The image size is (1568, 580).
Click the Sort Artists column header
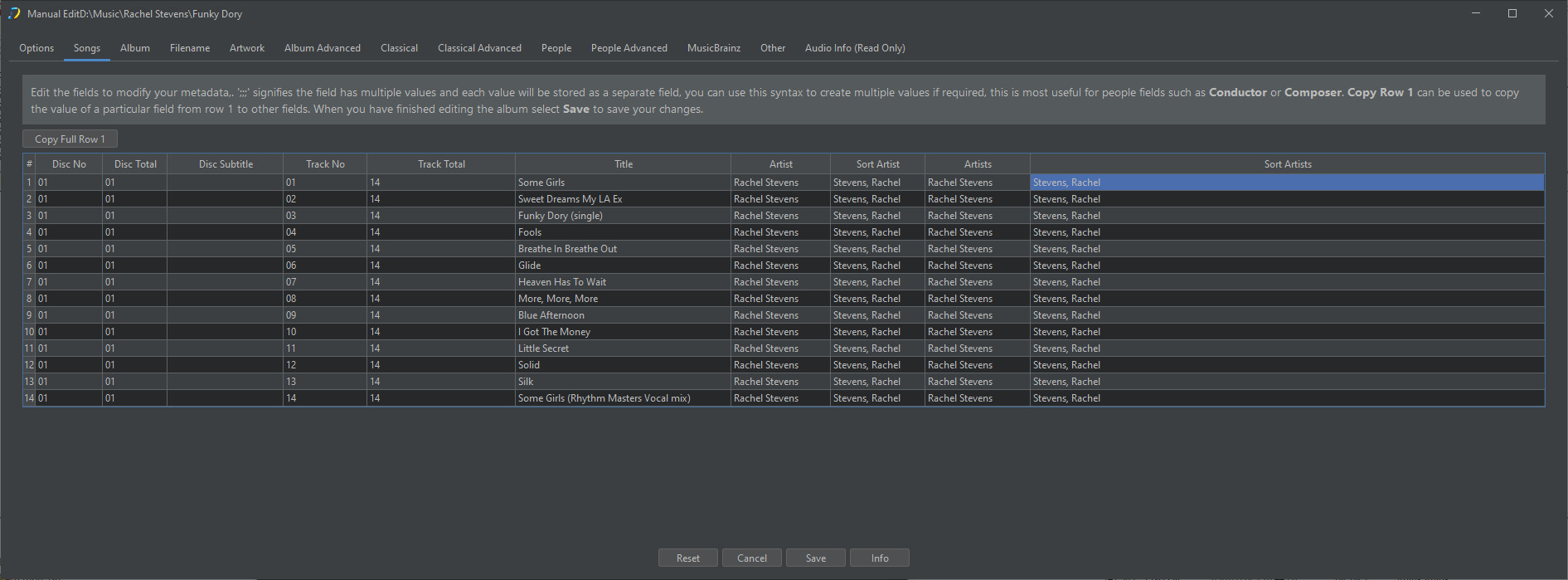pyautogui.click(x=1287, y=164)
